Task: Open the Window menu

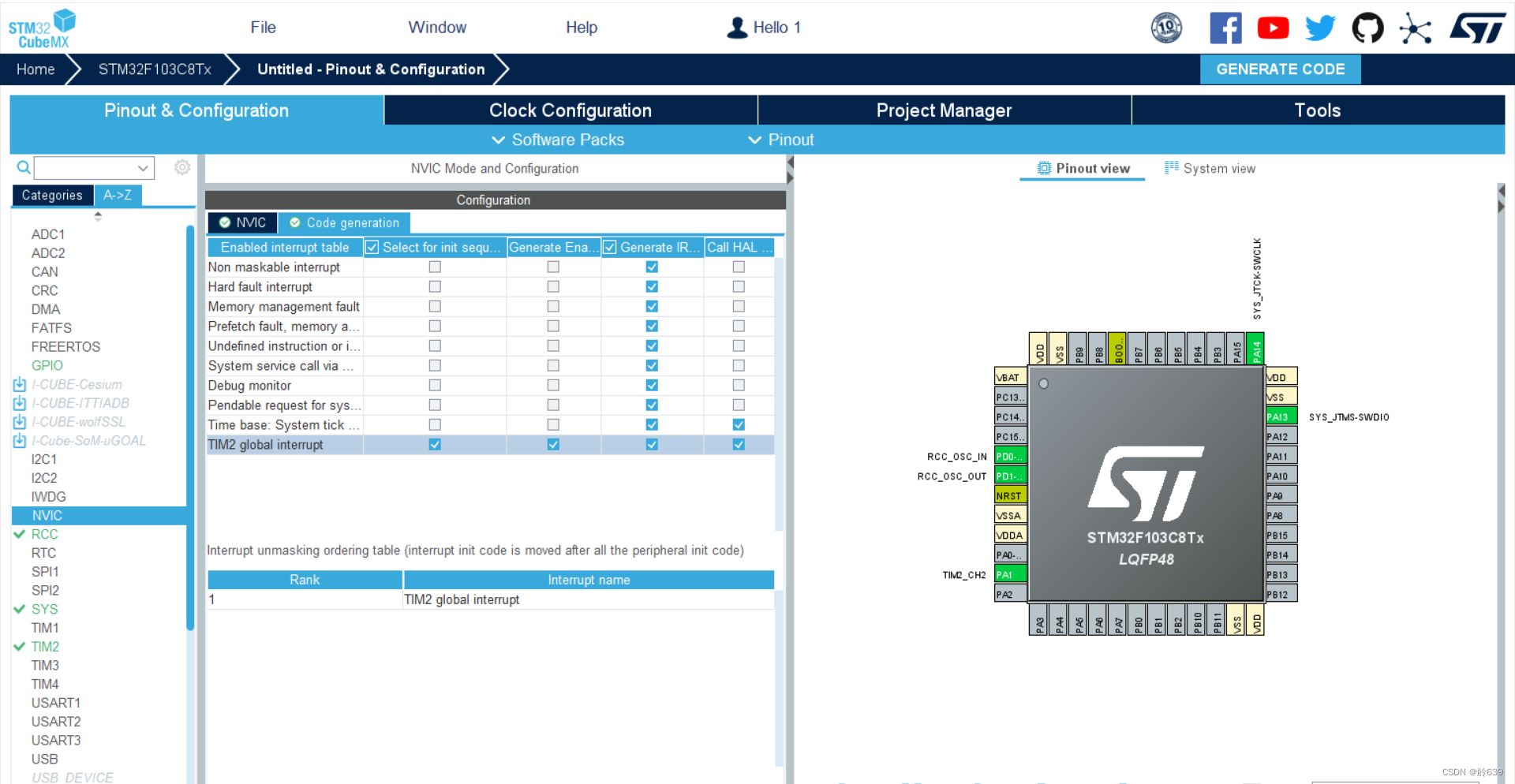Action: coord(437,28)
